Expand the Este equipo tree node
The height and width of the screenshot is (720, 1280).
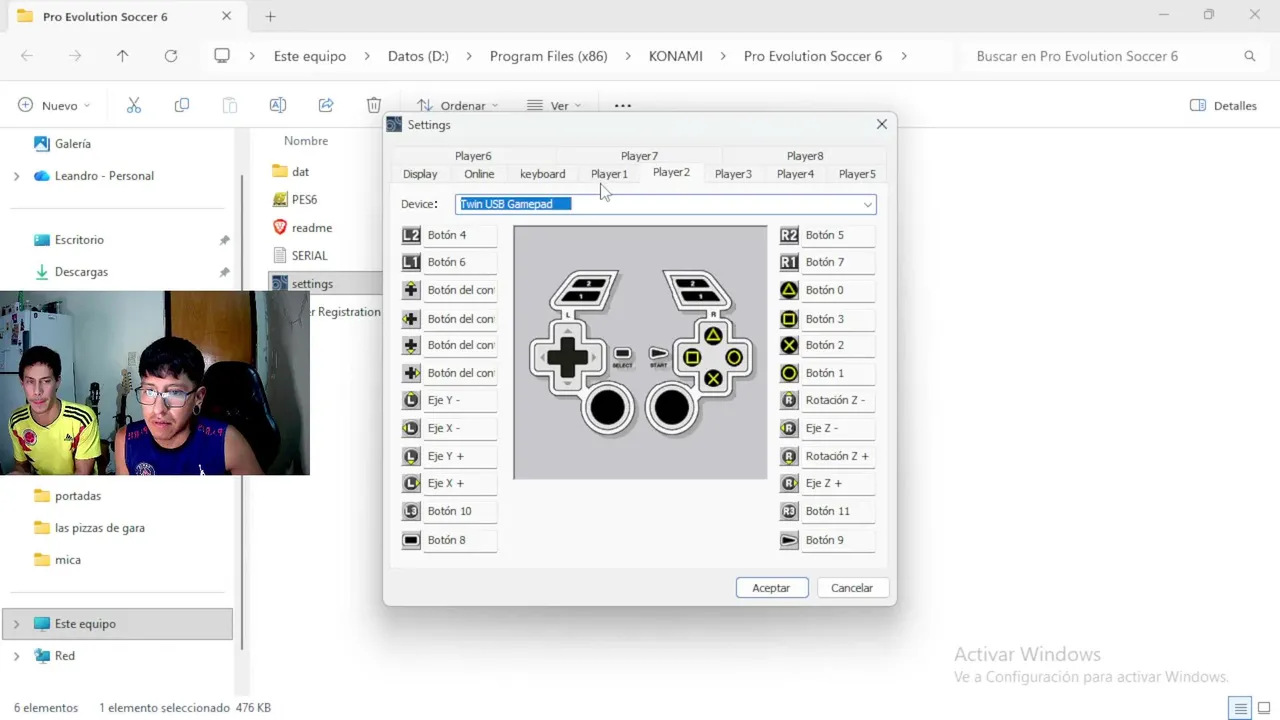point(16,624)
